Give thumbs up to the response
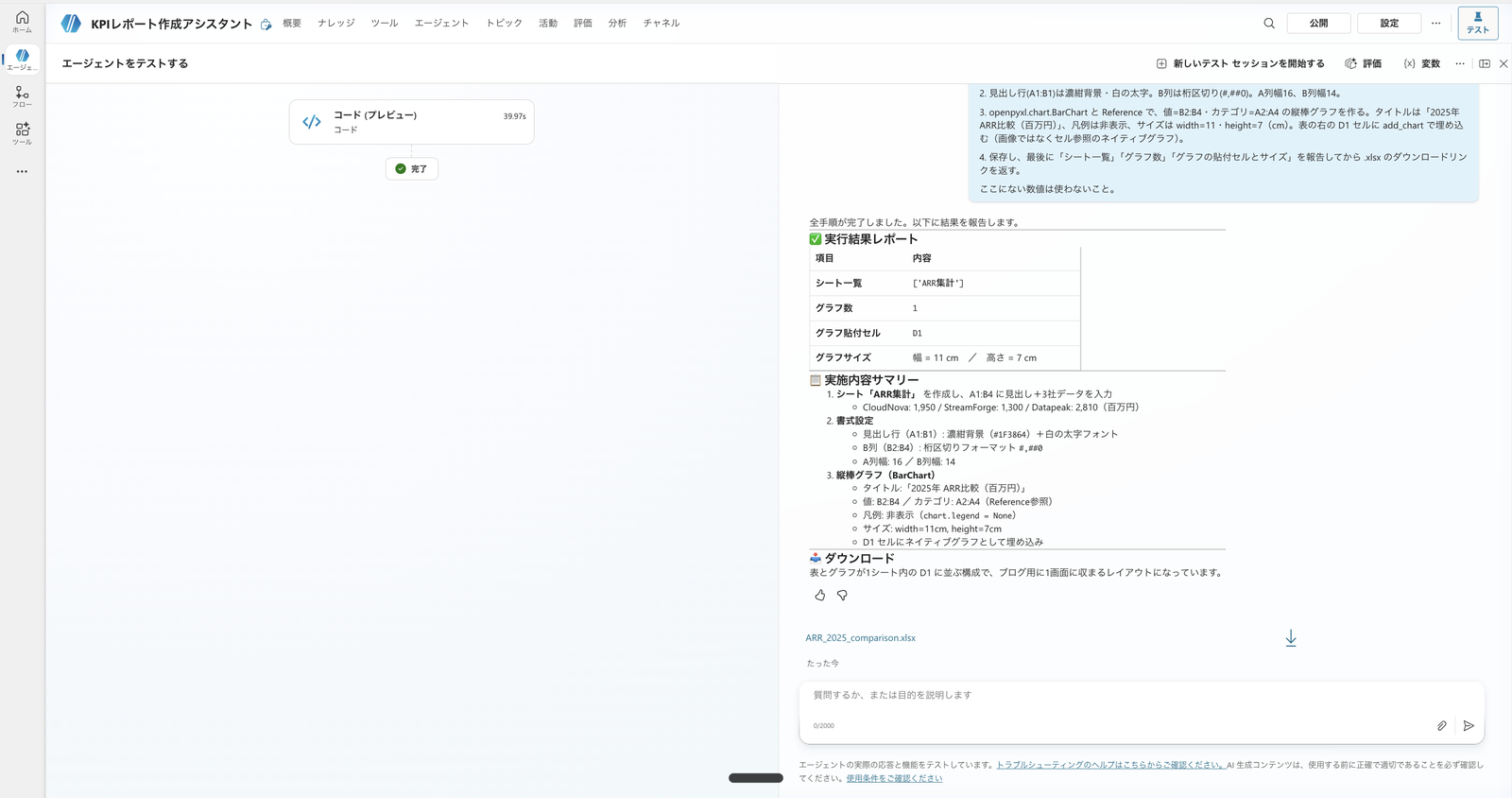 (x=819, y=595)
